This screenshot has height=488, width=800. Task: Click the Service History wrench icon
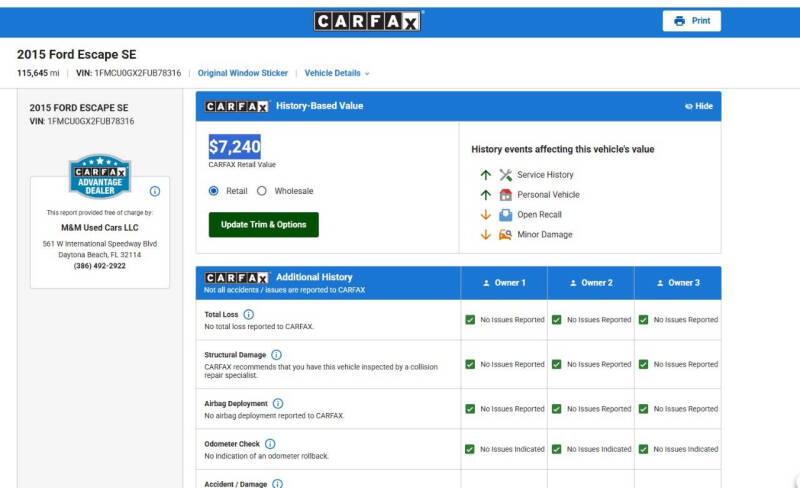(x=505, y=175)
